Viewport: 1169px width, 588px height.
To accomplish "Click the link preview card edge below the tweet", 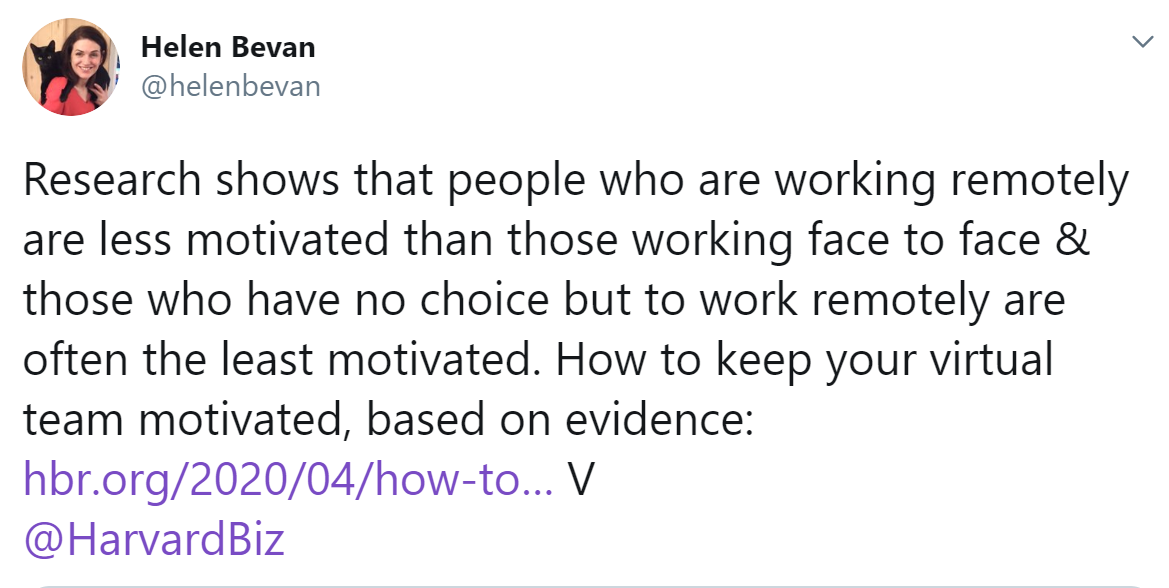I will pos(584,586).
